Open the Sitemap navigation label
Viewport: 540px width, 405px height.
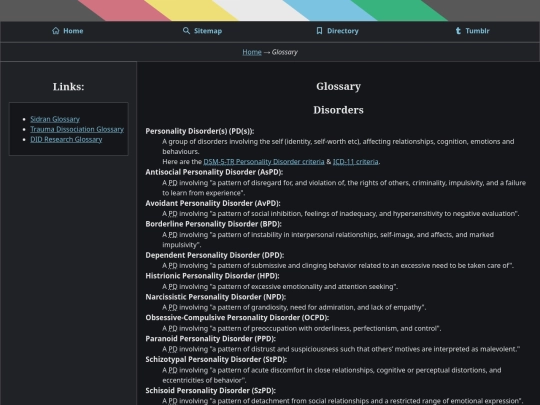point(208,31)
